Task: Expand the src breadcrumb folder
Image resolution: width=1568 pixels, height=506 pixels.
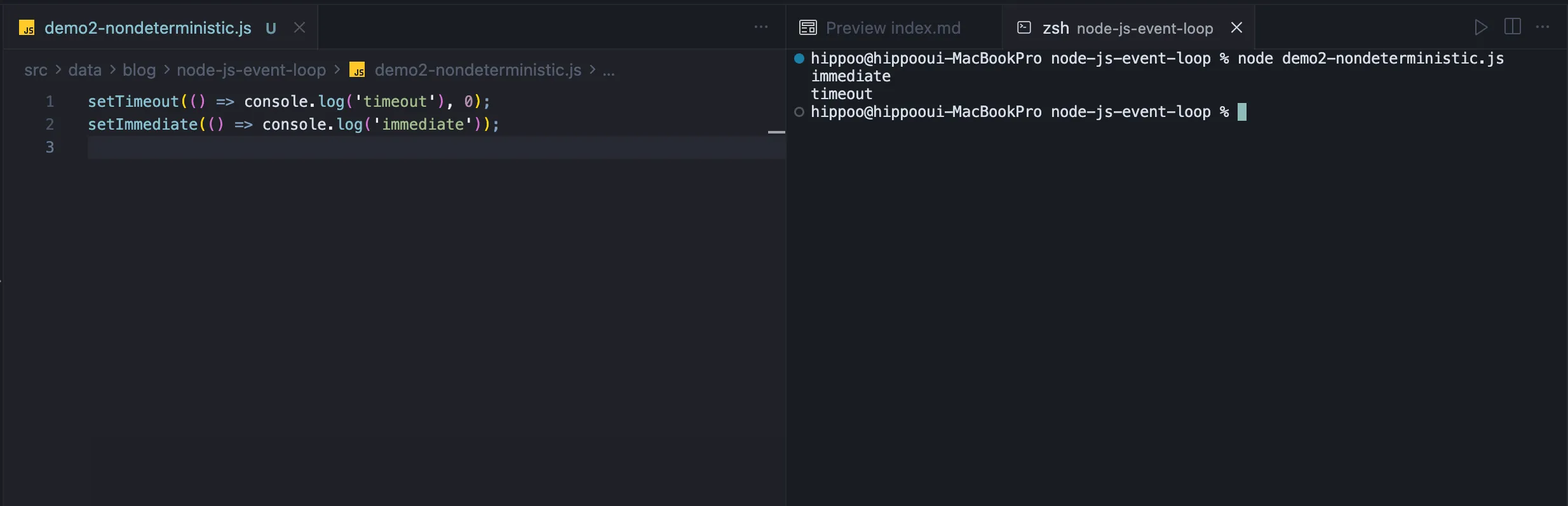Action: pyautogui.click(x=36, y=71)
